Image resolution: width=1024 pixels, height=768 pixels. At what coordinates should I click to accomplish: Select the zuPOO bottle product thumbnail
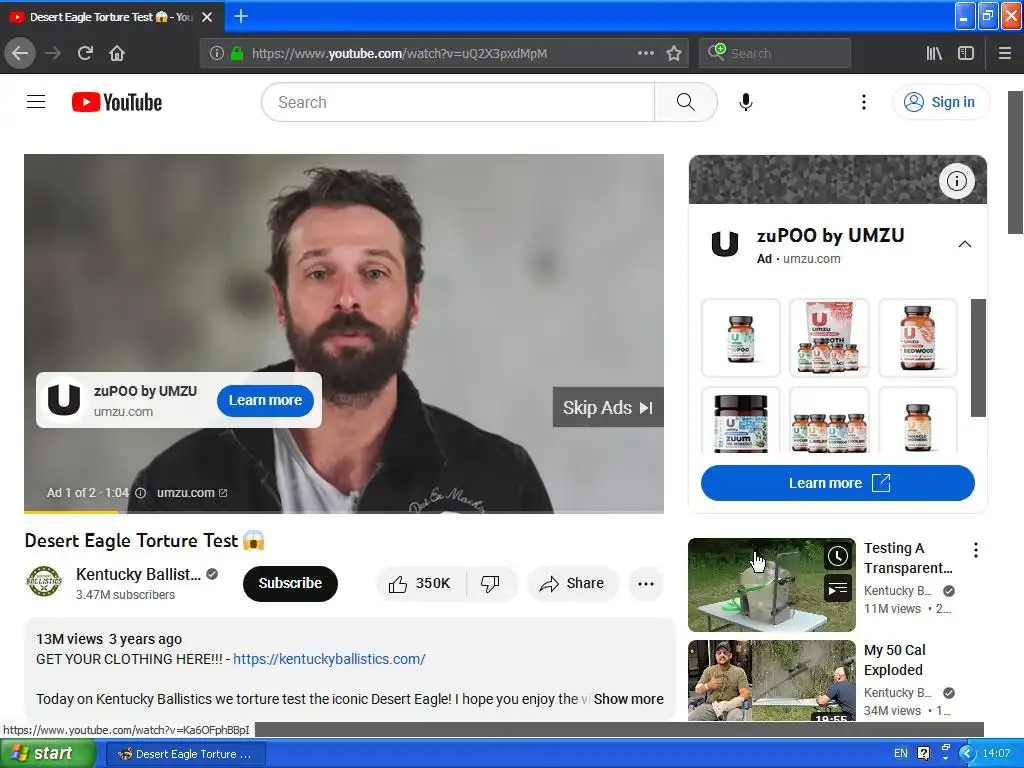741,338
